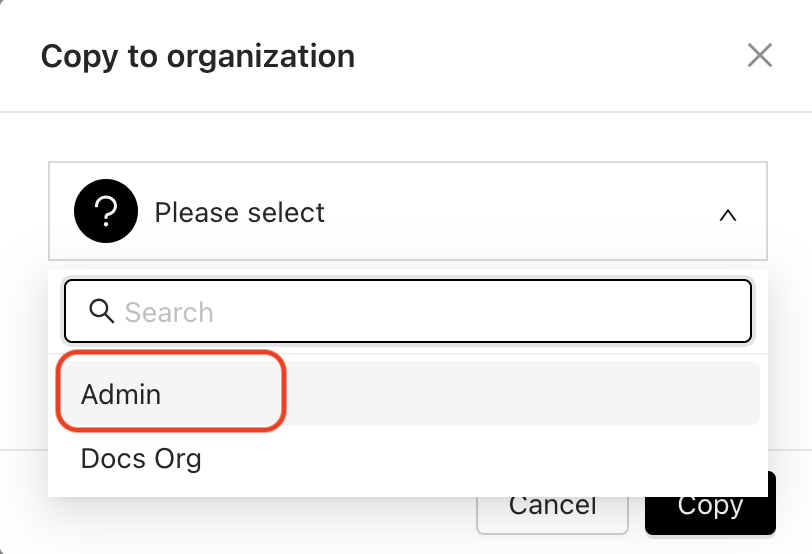Click the Please select dropdown
The height and width of the screenshot is (554, 812).
point(408,212)
